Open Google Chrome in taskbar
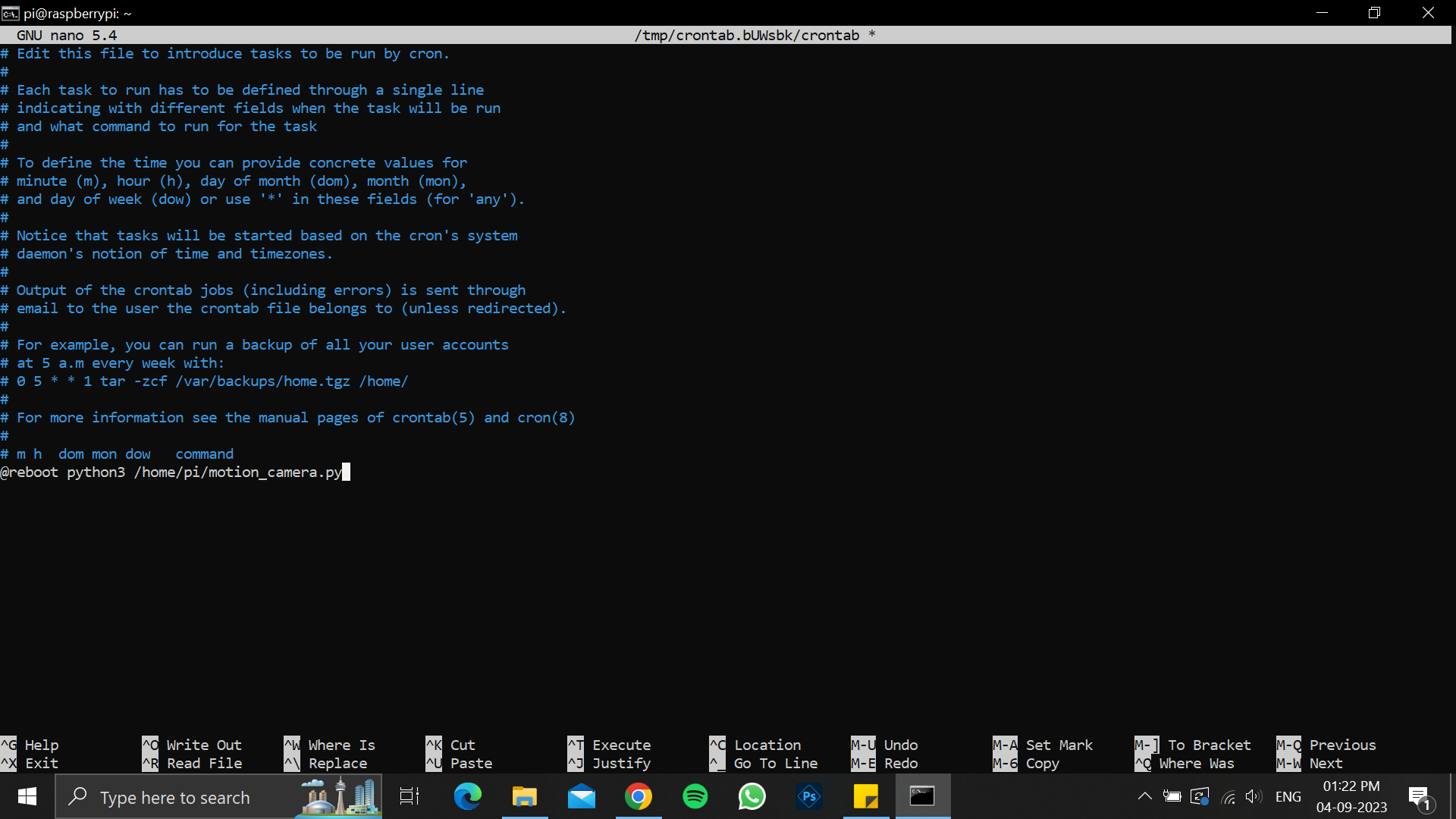1456x819 pixels. (638, 796)
